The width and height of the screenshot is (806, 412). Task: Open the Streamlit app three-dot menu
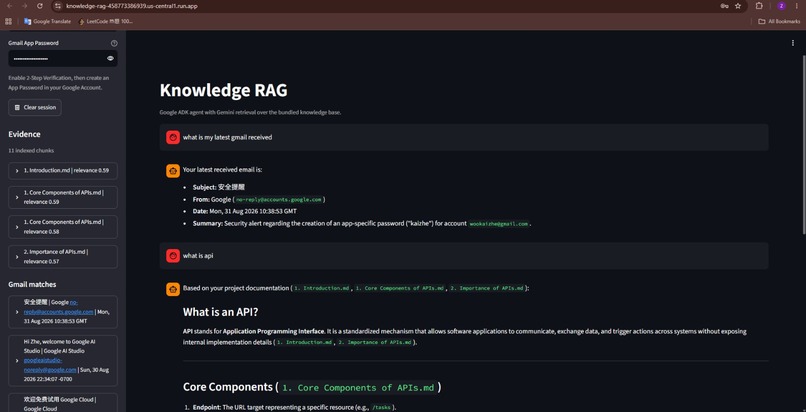click(x=793, y=43)
